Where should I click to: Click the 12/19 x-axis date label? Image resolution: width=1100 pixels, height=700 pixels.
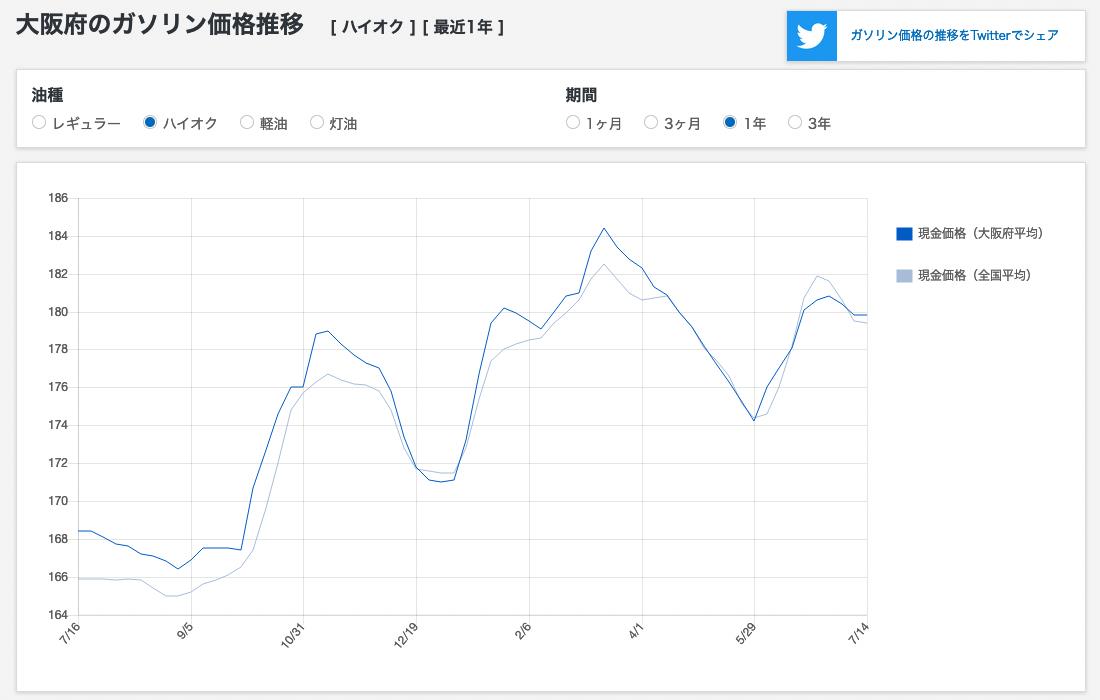406,635
